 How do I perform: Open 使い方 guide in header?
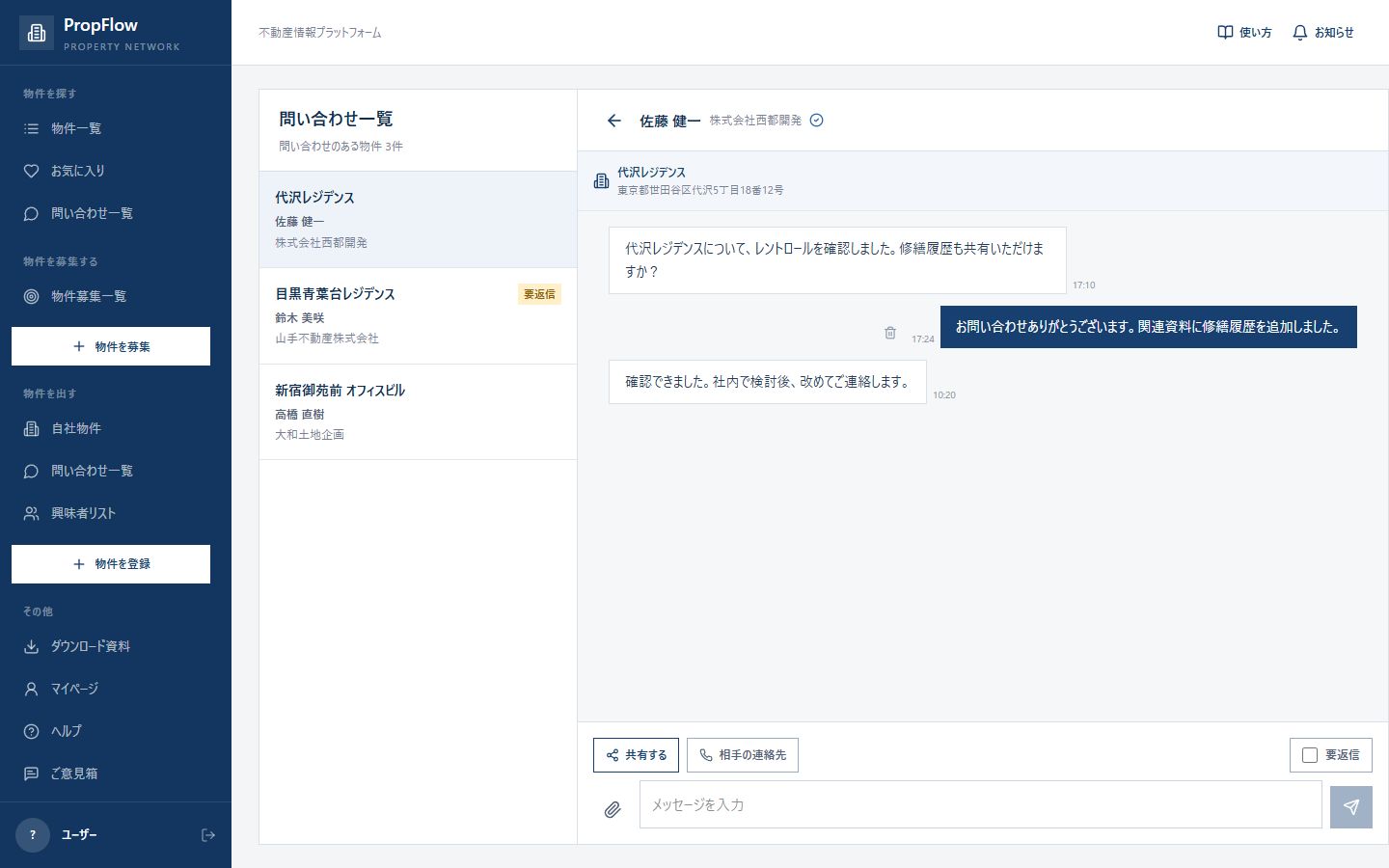(x=1244, y=33)
